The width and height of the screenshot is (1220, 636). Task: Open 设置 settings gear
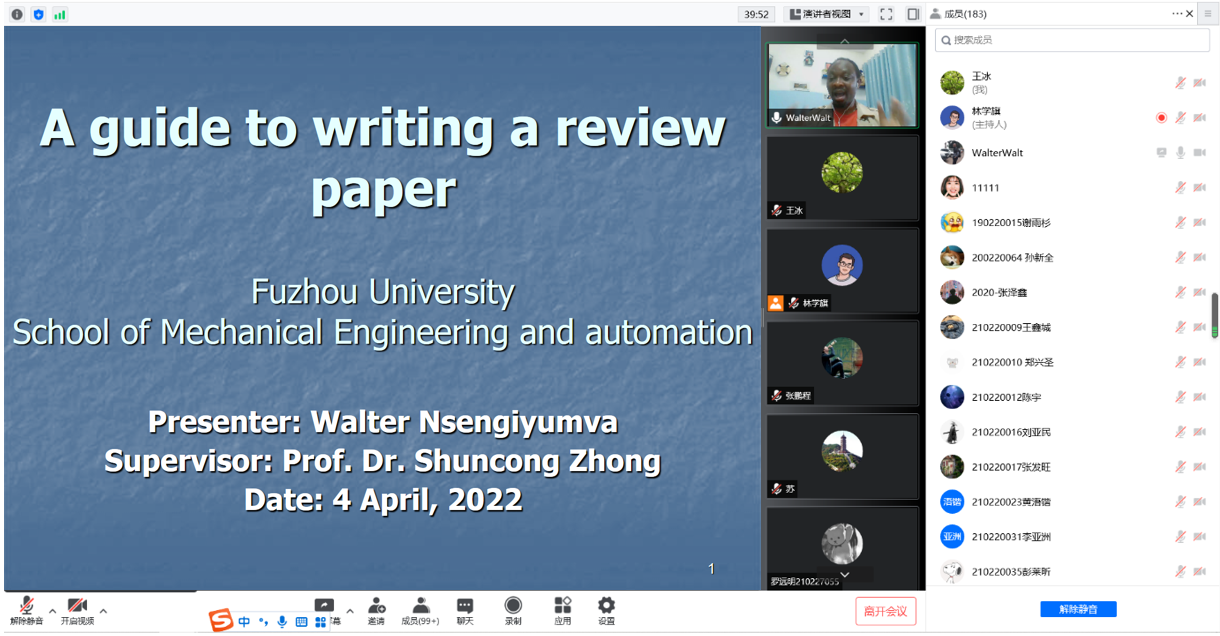[606, 611]
